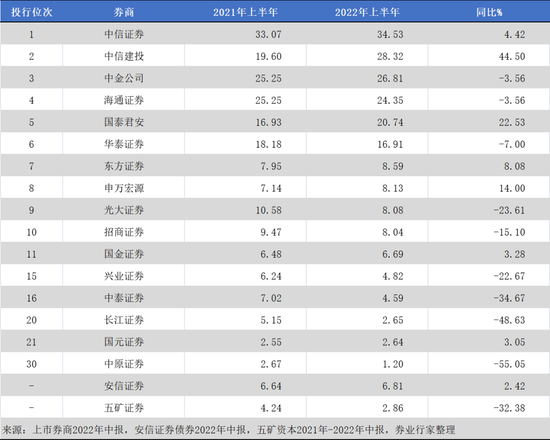The height and width of the screenshot is (440, 550).
Task: Select the 中信证券 cell
Action: click(x=124, y=34)
